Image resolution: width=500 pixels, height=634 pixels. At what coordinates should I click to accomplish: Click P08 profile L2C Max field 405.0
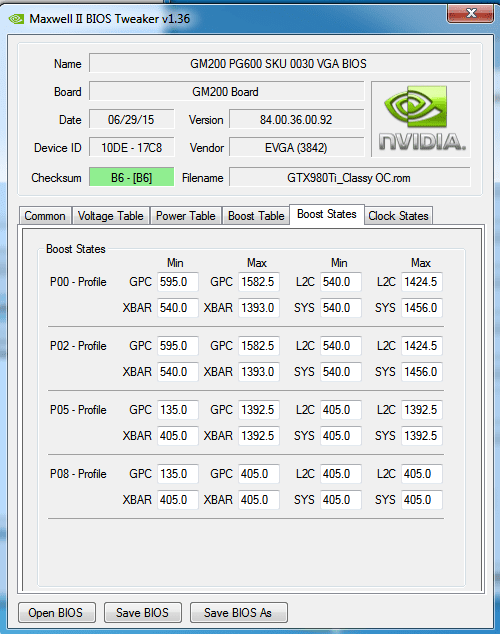tap(422, 473)
